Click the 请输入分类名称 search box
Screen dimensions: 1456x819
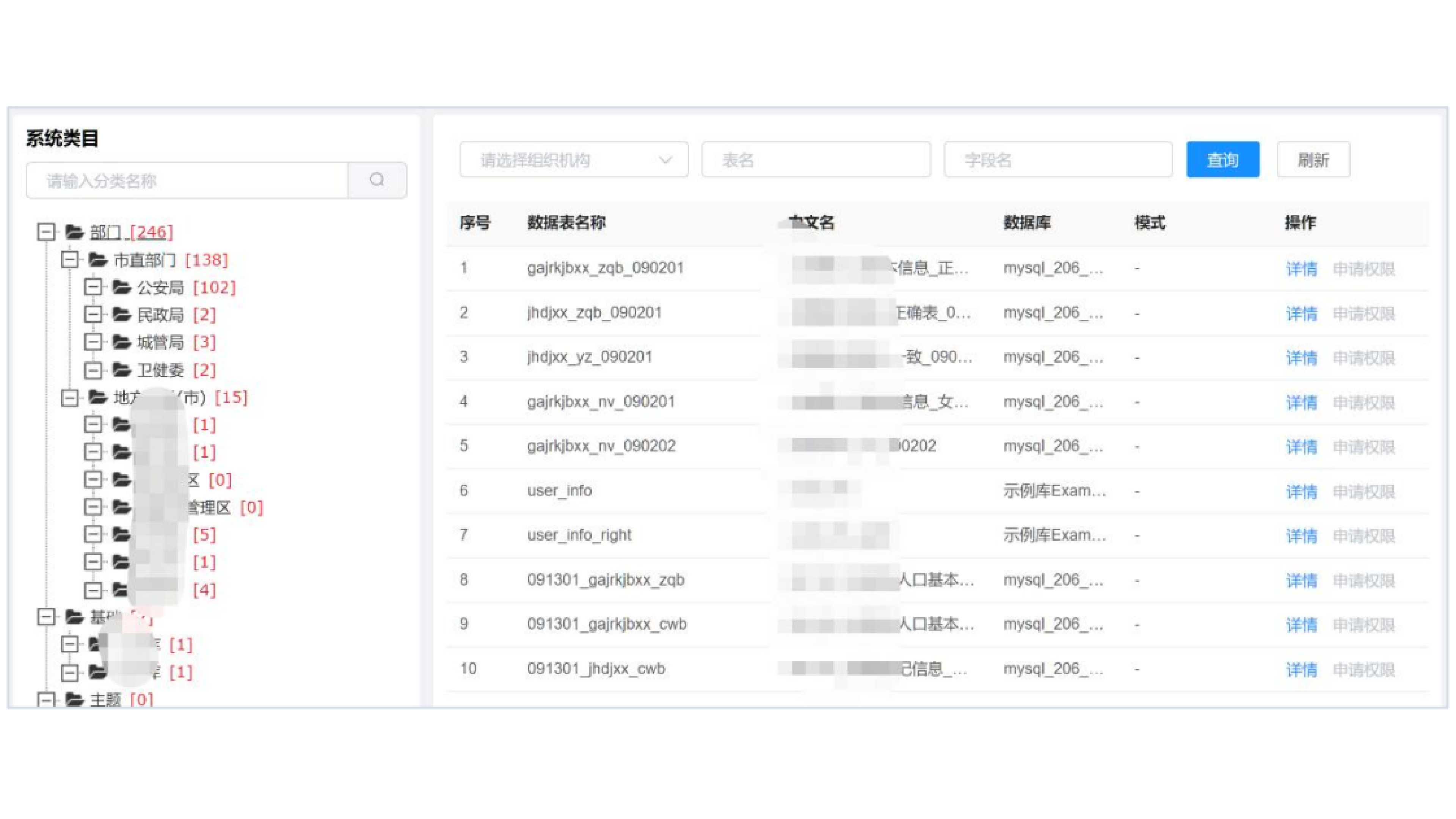[x=187, y=181]
